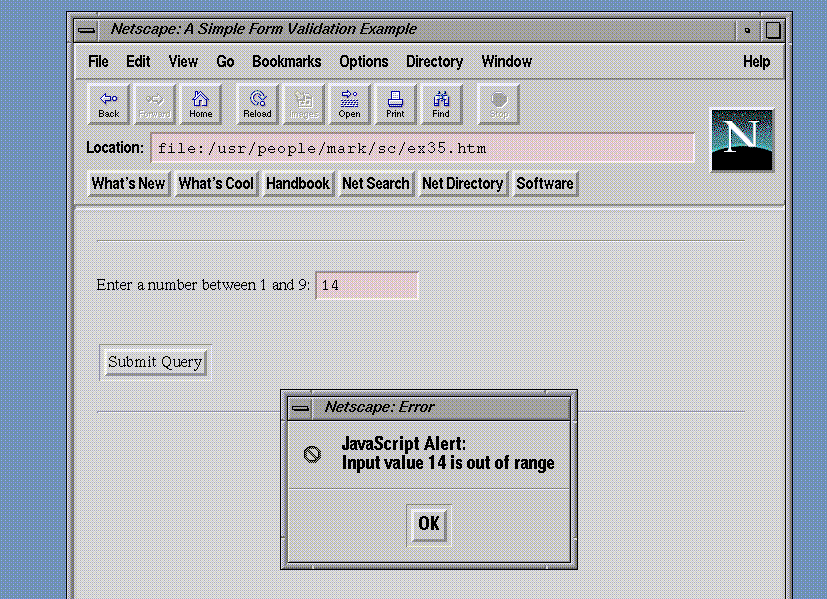The width and height of the screenshot is (827, 599).
Task: Click the Submit Query button
Action: 155,362
